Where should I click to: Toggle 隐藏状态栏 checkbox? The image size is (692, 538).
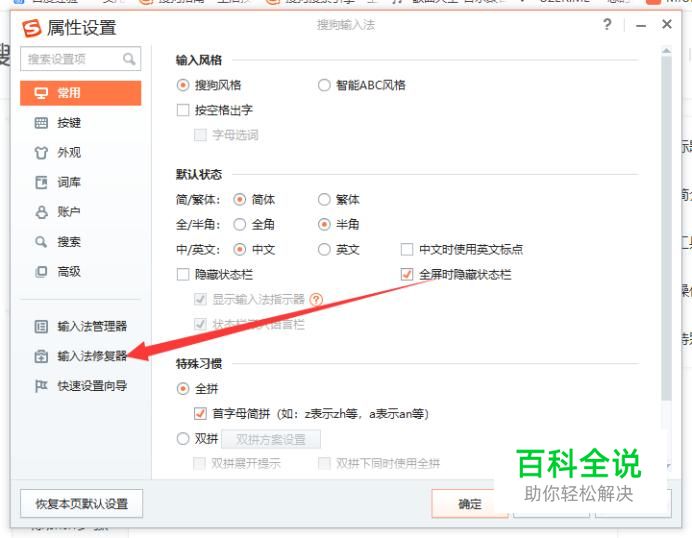click(183, 275)
